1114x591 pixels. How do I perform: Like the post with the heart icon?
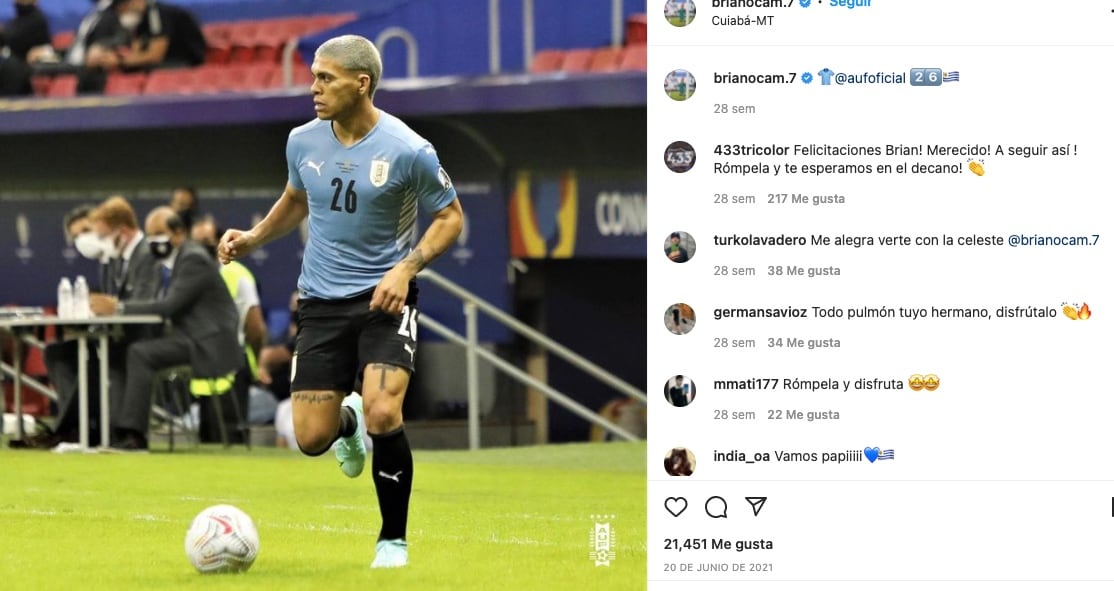point(676,506)
